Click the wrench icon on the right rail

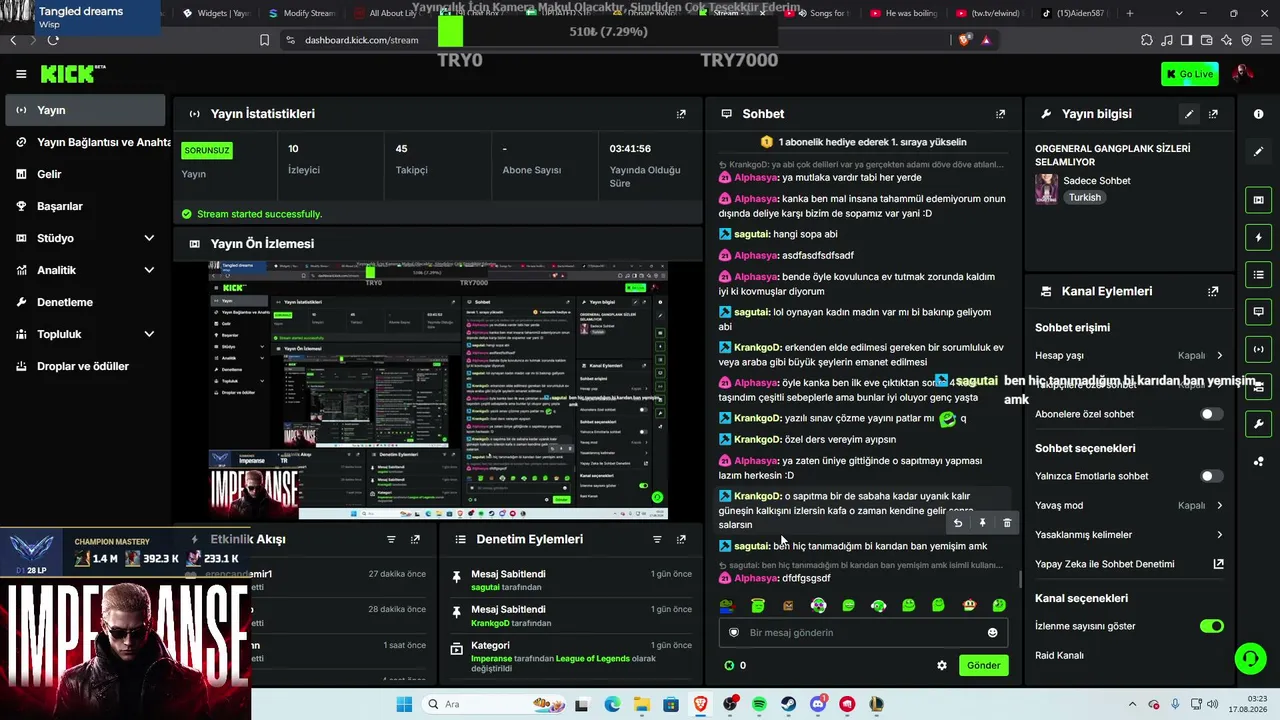(1258, 424)
